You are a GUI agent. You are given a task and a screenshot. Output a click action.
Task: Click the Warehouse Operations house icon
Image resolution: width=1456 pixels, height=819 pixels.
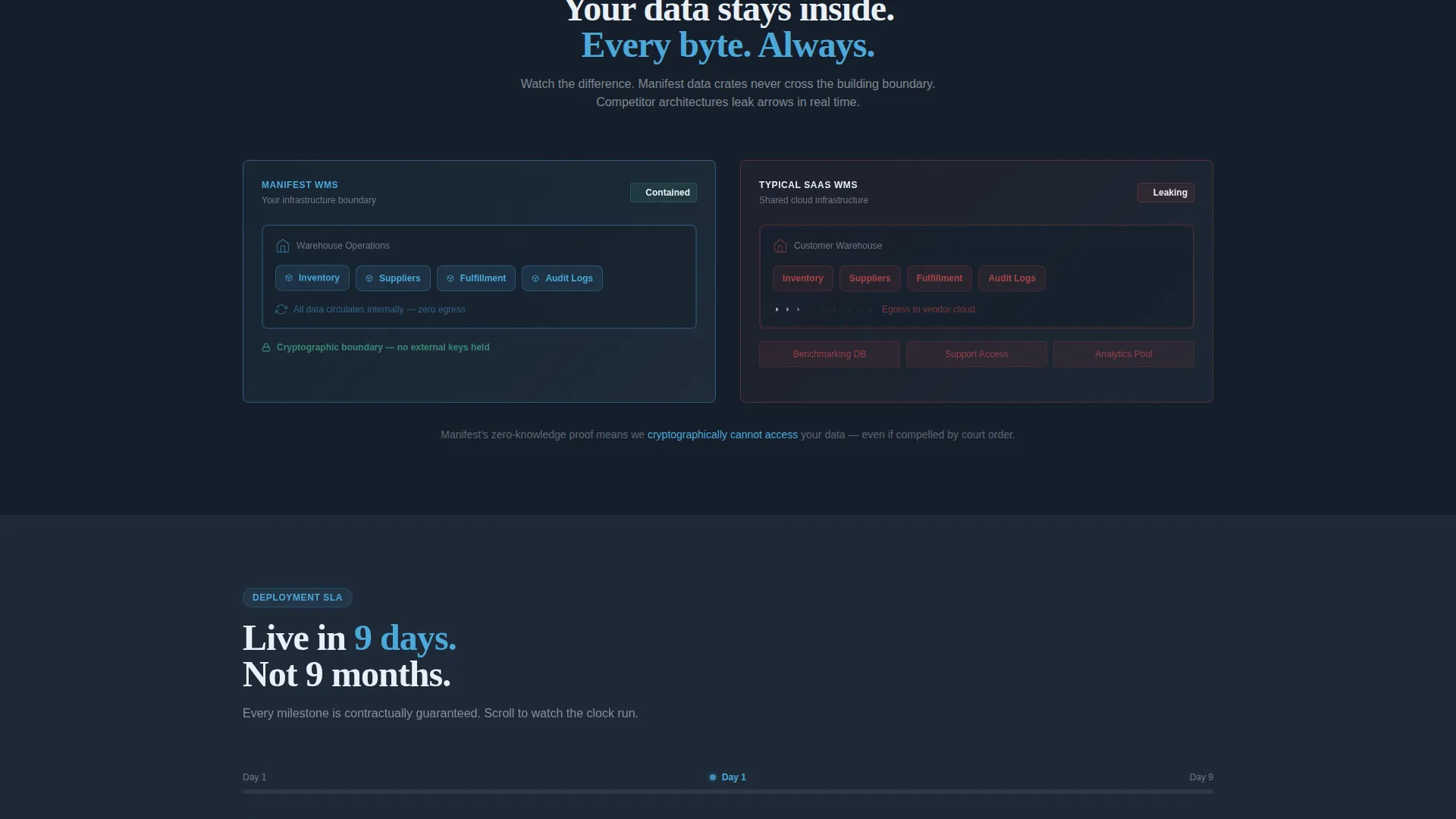(x=283, y=246)
